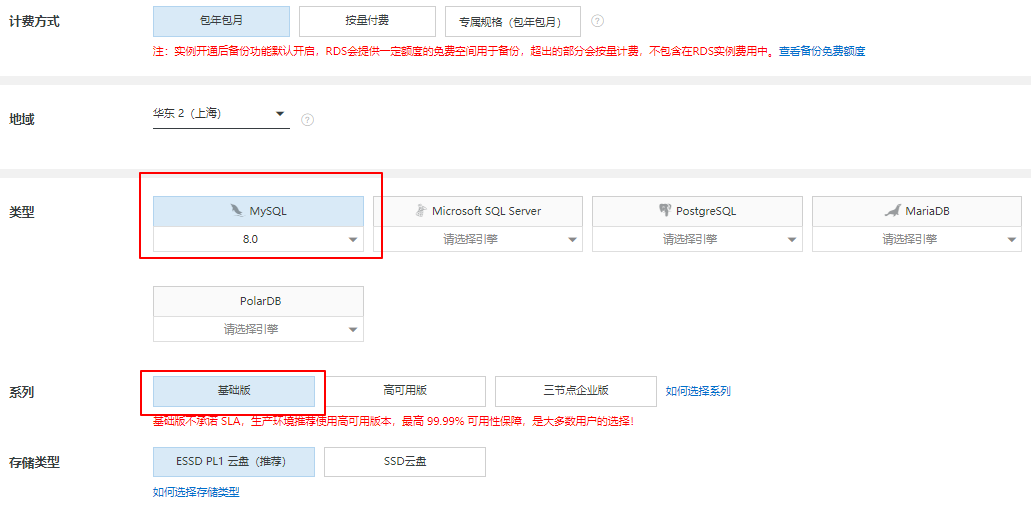Select SSD云盘 storage type
Viewport: 1031px width, 512px height.
click(x=405, y=462)
